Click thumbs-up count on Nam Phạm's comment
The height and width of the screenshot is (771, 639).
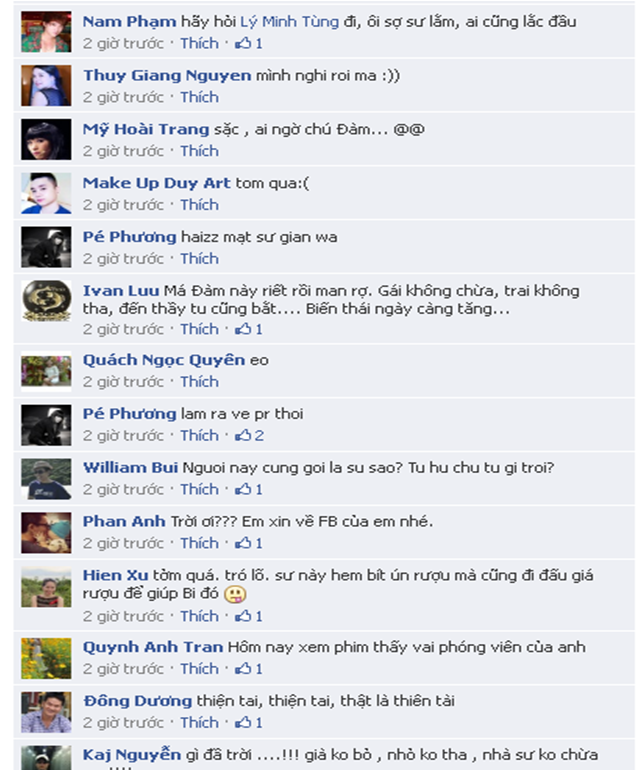click(x=249, y=43)
